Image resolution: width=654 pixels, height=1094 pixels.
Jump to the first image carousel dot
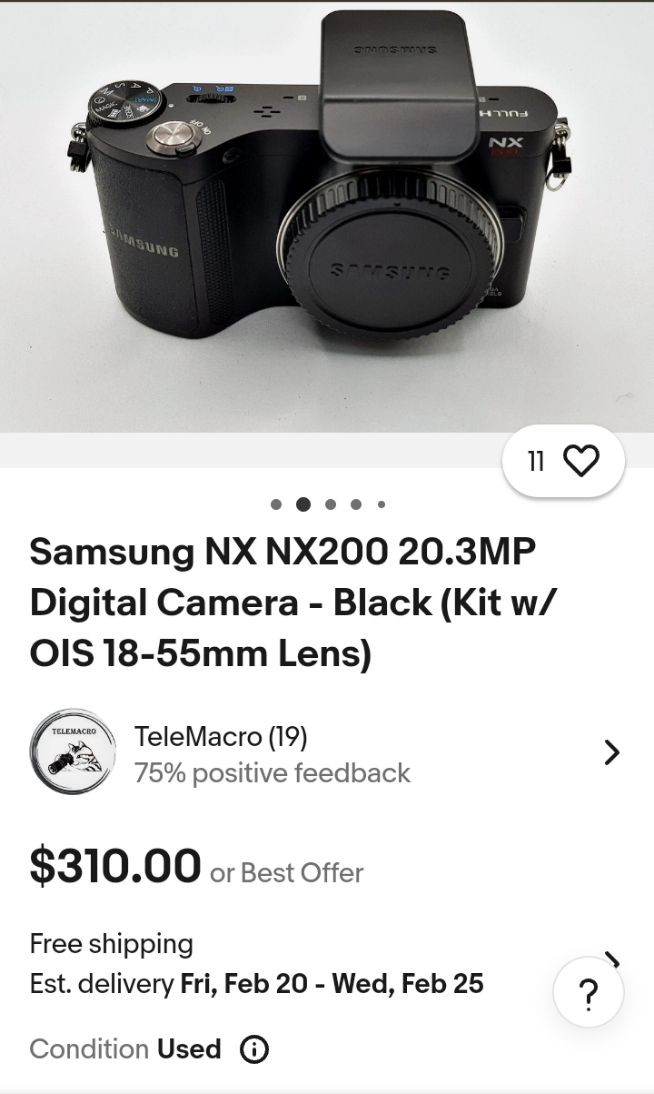pyautogui.click(x=276, y=504)
